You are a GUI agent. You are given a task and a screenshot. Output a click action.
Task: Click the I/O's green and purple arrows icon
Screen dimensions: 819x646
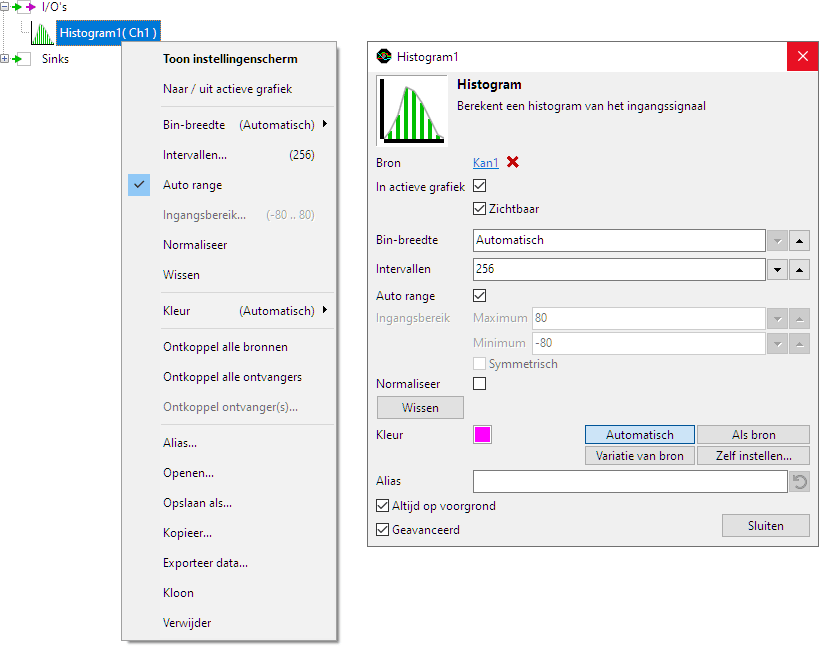point(24,7)
